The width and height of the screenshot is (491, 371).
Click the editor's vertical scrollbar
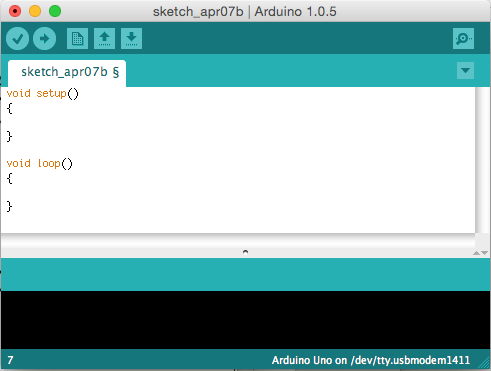click(482, 160)
